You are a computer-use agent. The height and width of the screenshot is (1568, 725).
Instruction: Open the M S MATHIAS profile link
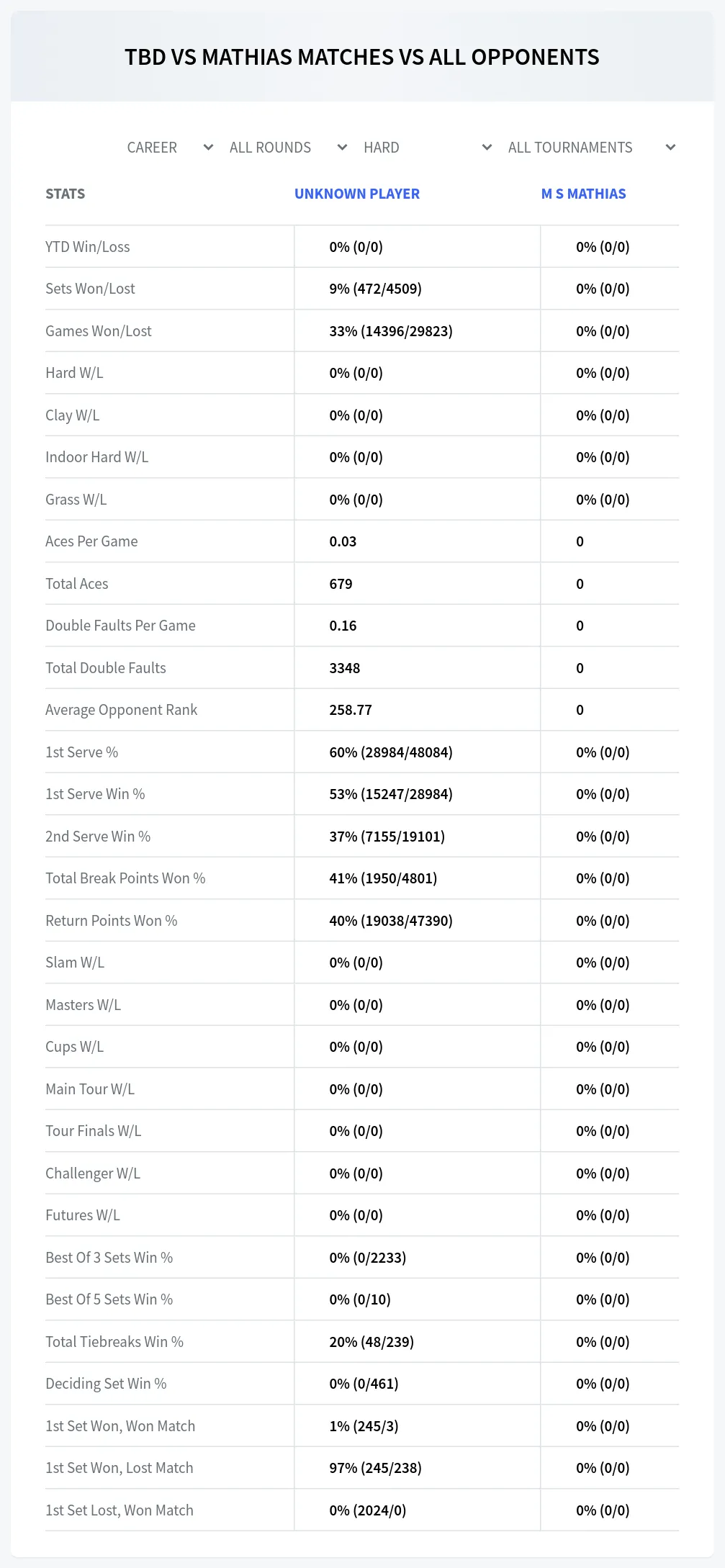(x=584, y=194)
